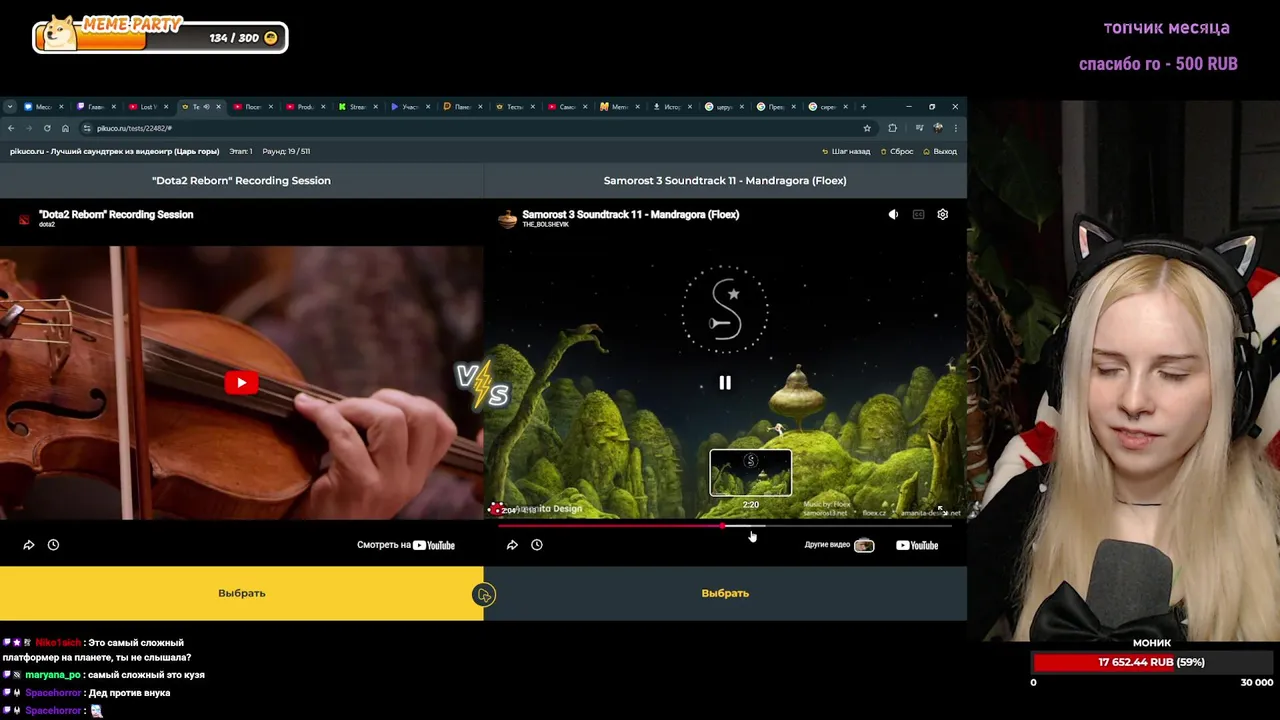Click the chat username Nike1sich
This screenshot has height=720, width=1280.
[x=58, y=643]
